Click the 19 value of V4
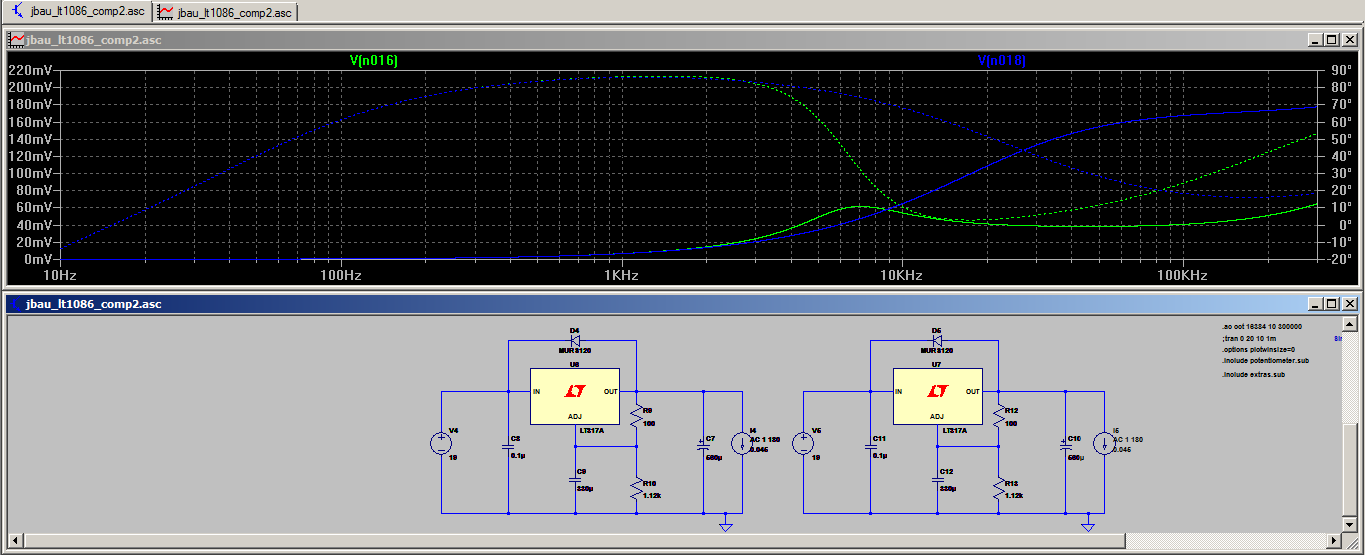Image resolution: width=1366 pixels, height=555 pixels. [453, 456]
